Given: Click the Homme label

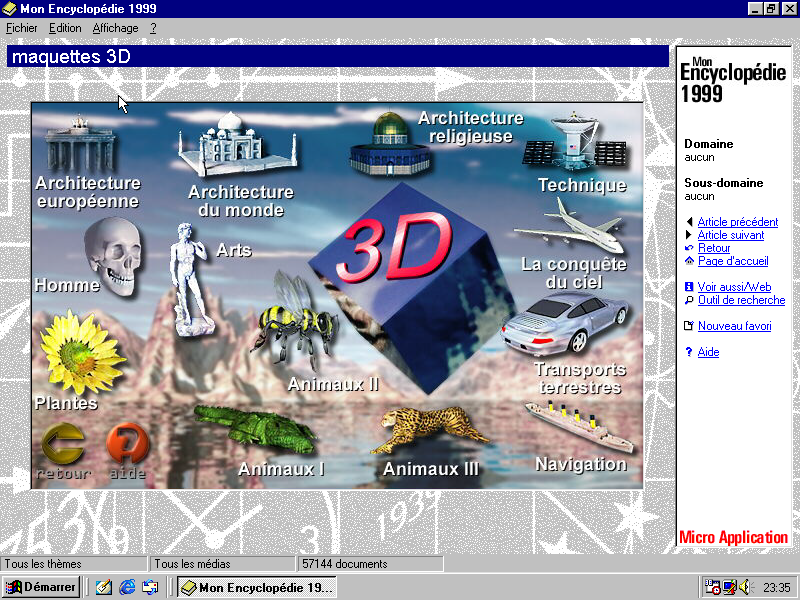Looking at the screenshot, I should 67,285.
